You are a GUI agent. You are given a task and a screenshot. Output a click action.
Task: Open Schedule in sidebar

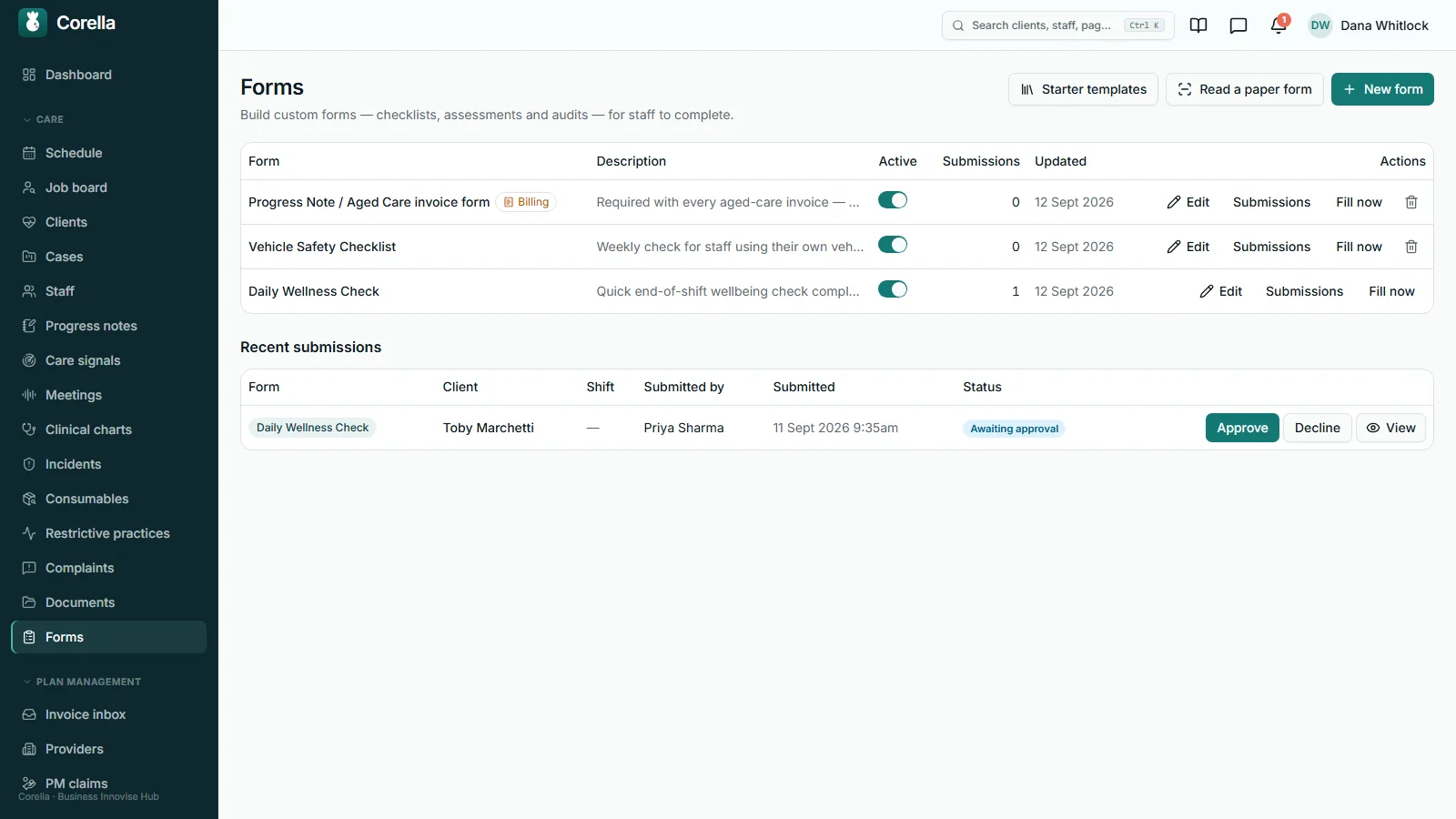tap(109, 153)
